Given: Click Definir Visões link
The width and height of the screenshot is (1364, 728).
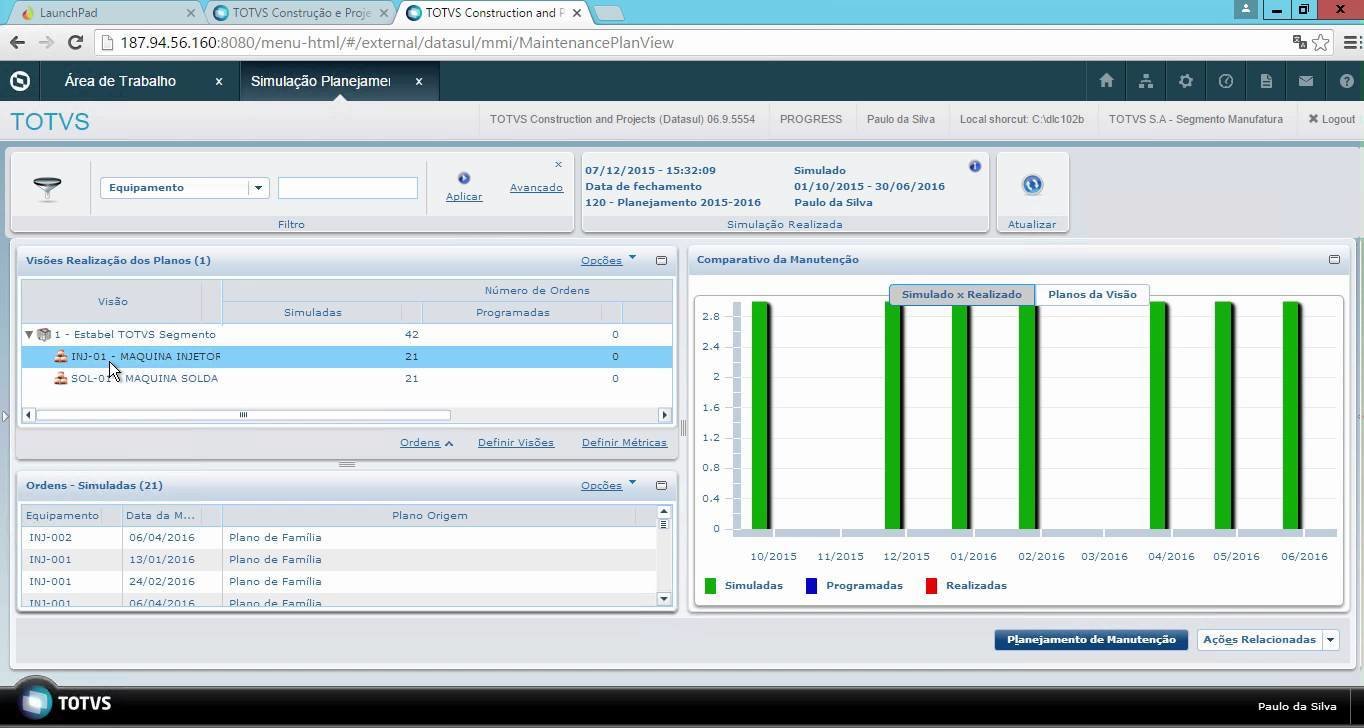Looking at the screenshot, I should (516, 442).
